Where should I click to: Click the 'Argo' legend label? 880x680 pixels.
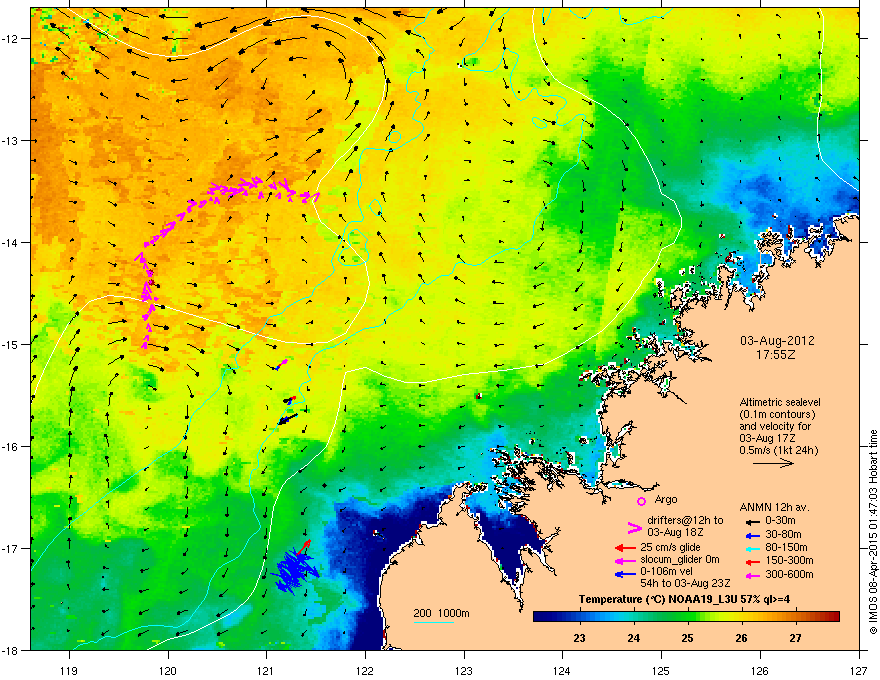click(666, 499)
